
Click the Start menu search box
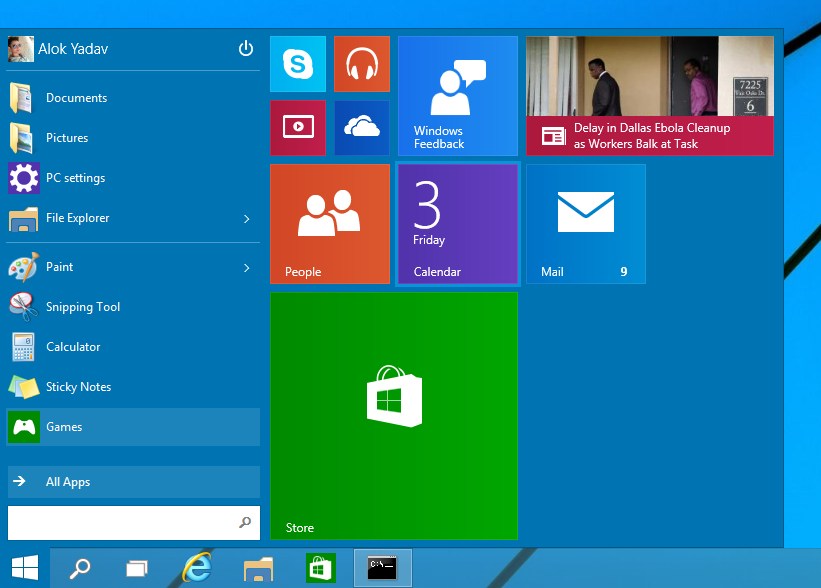[x=122, y=522]
